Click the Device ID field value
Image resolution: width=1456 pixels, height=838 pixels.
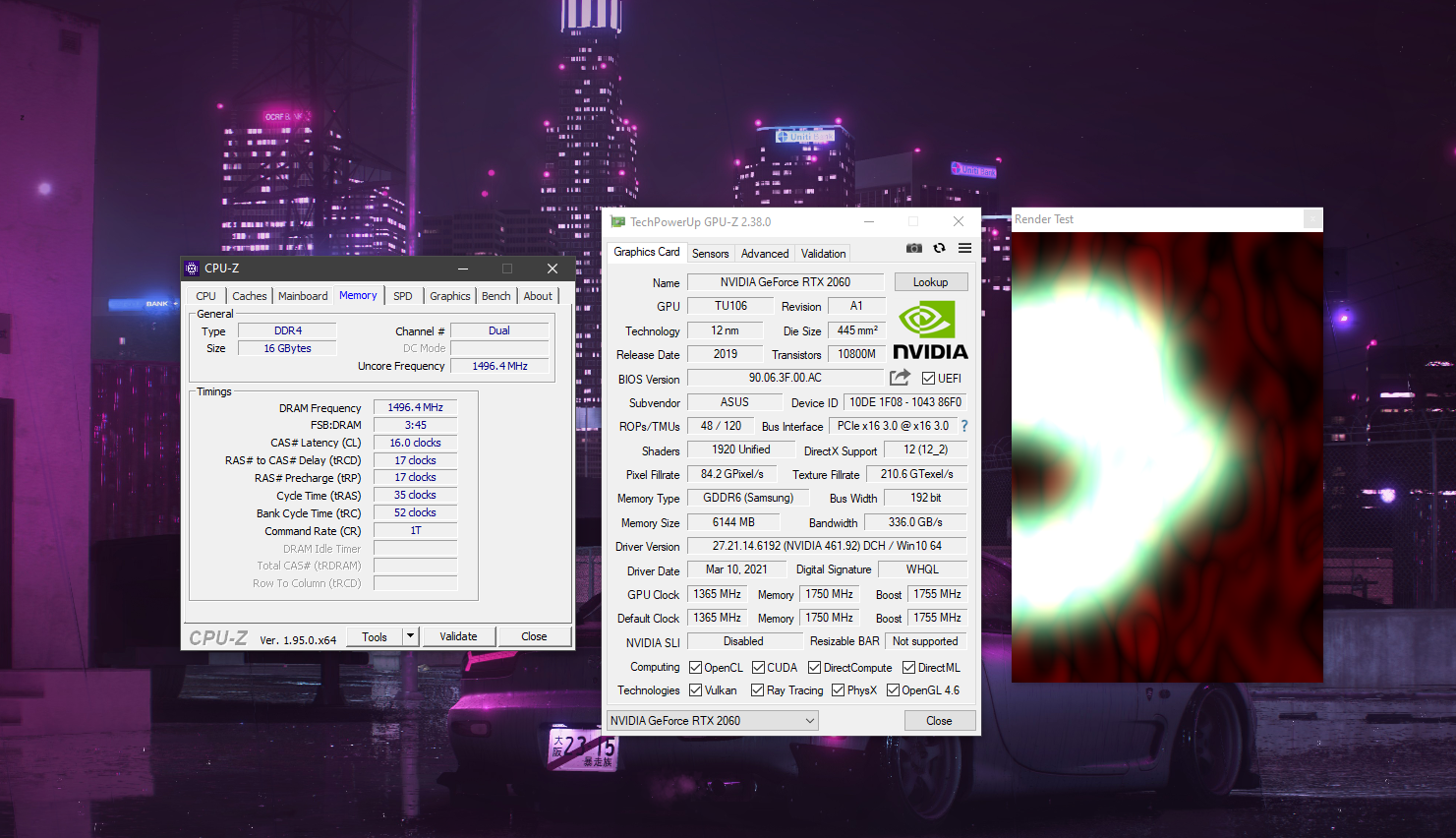click(905, 402)
